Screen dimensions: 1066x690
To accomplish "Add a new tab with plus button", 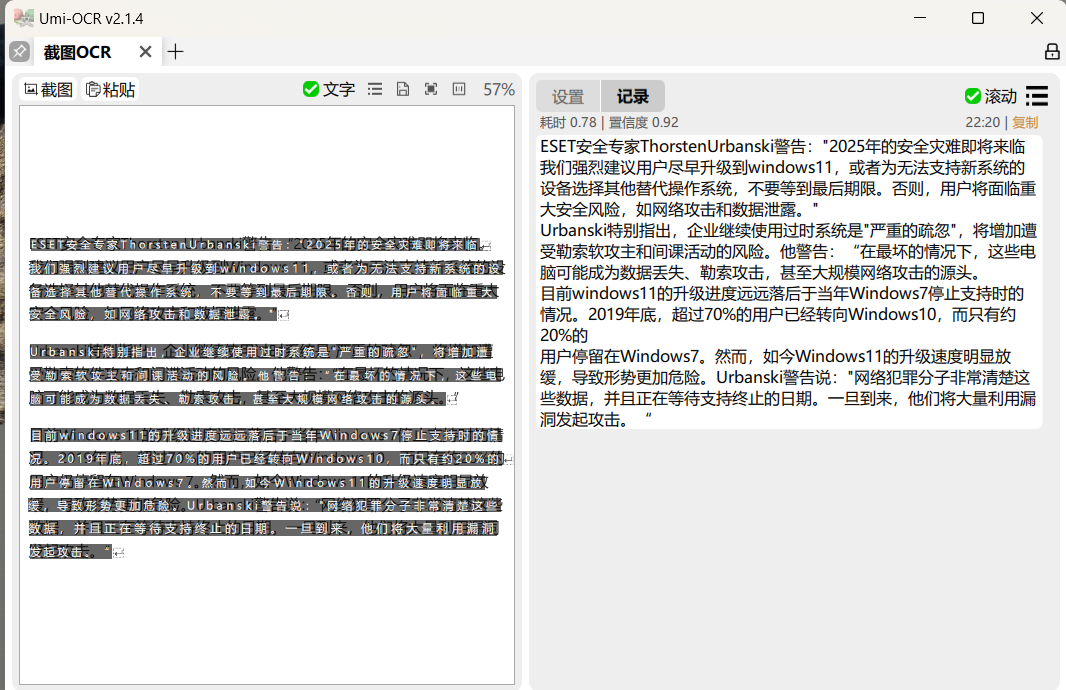I will [175, 52].
